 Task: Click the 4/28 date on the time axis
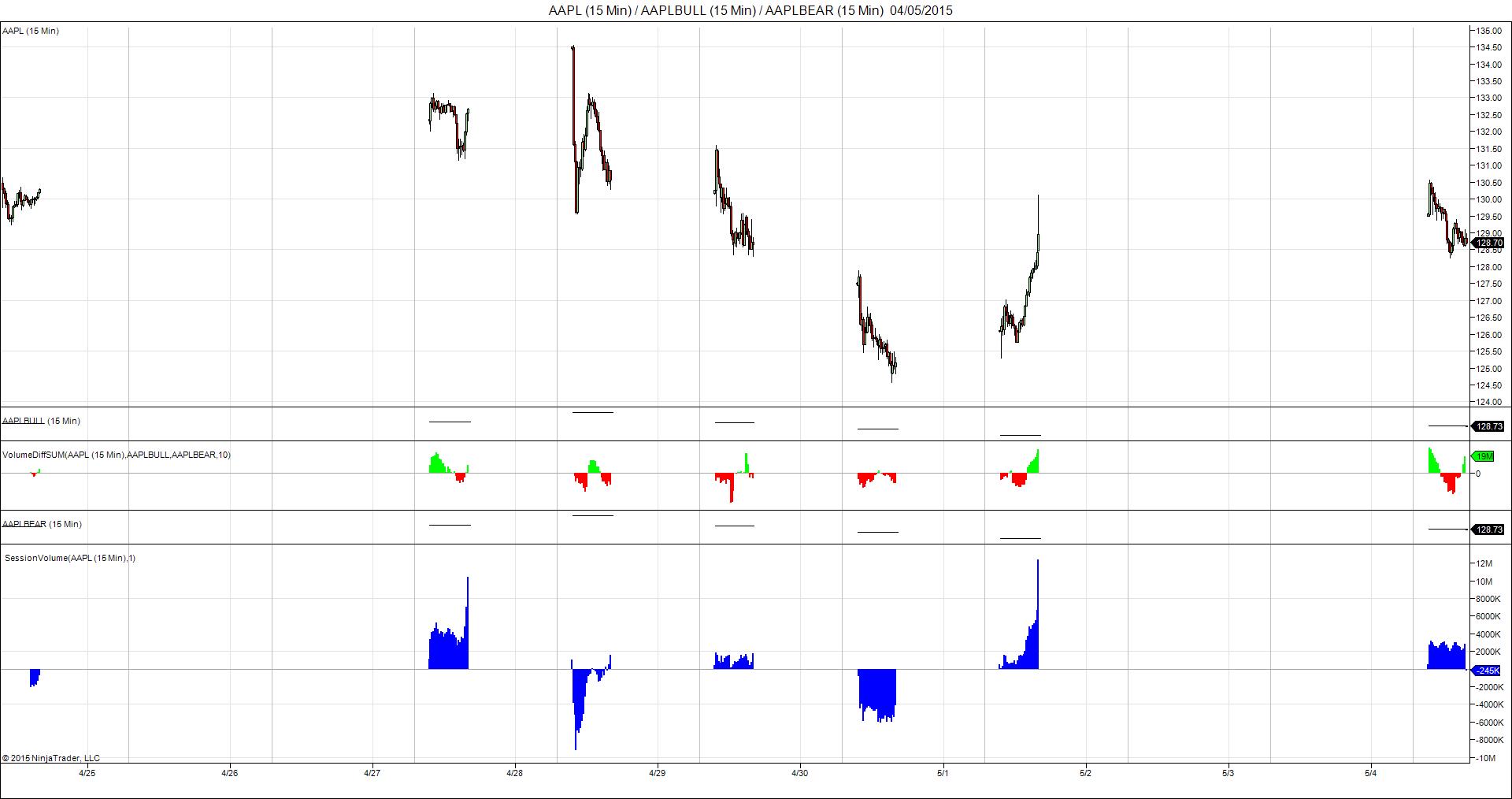515,773
